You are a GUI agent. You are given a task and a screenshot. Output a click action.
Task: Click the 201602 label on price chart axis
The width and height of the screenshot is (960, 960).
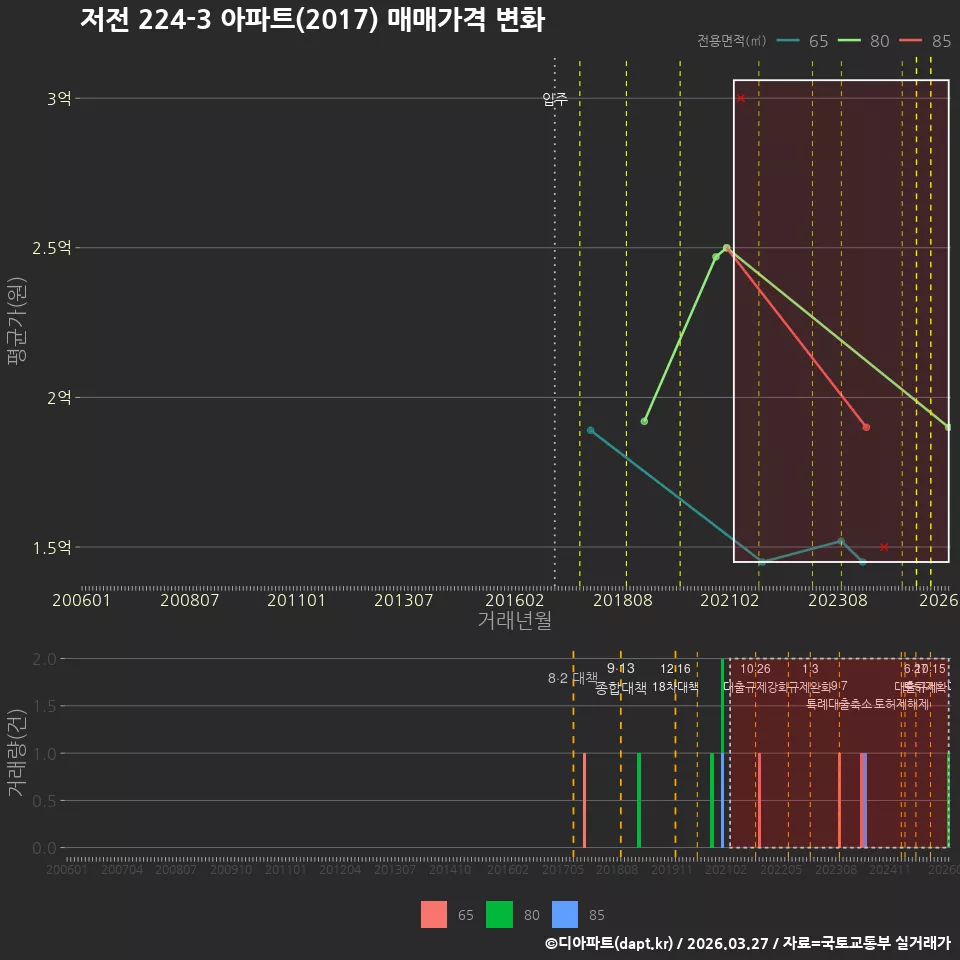pyautogui.click(x=514, y=600)
